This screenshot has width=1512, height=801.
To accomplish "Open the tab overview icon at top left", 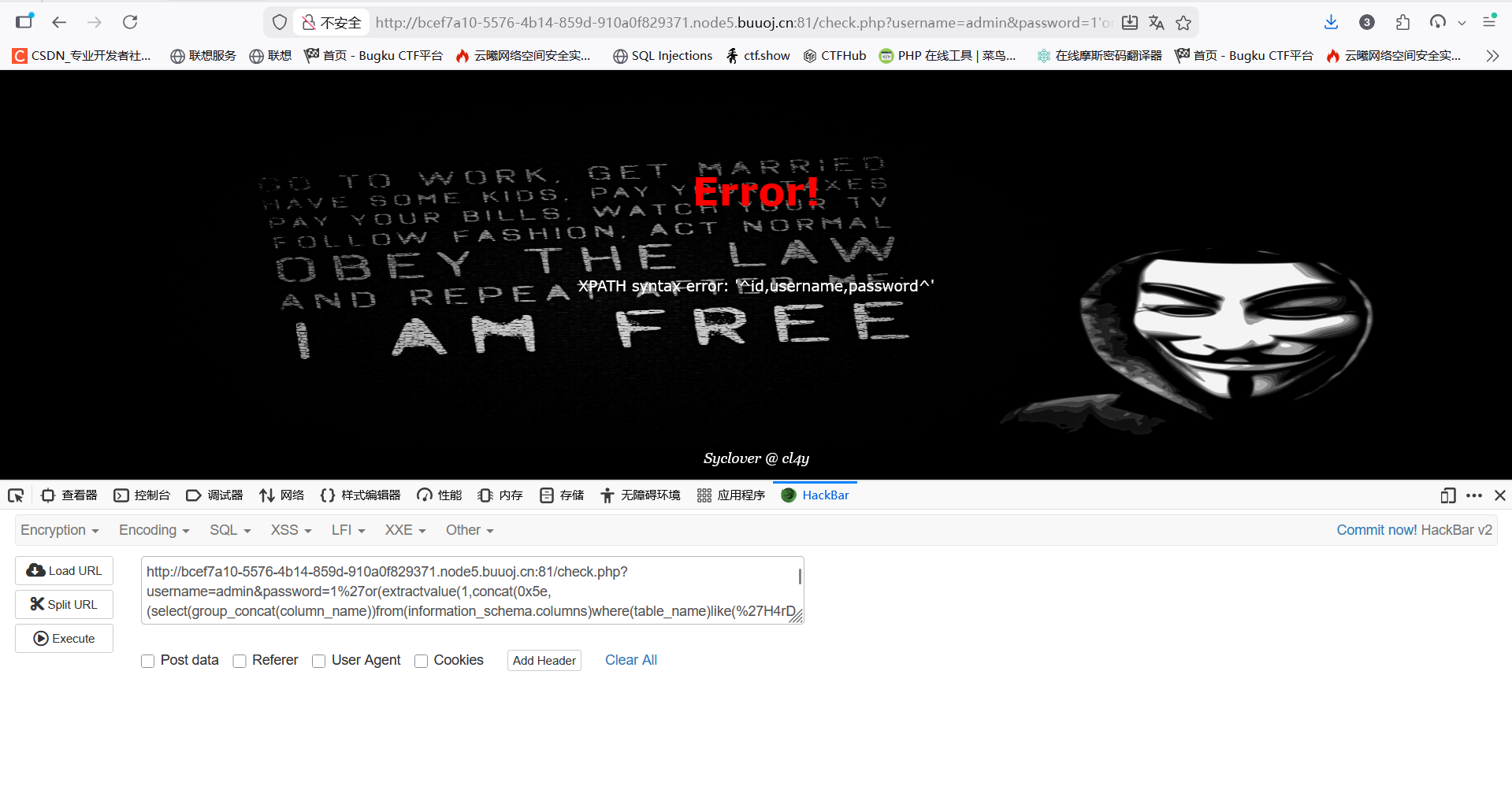I will click(25, 21).
